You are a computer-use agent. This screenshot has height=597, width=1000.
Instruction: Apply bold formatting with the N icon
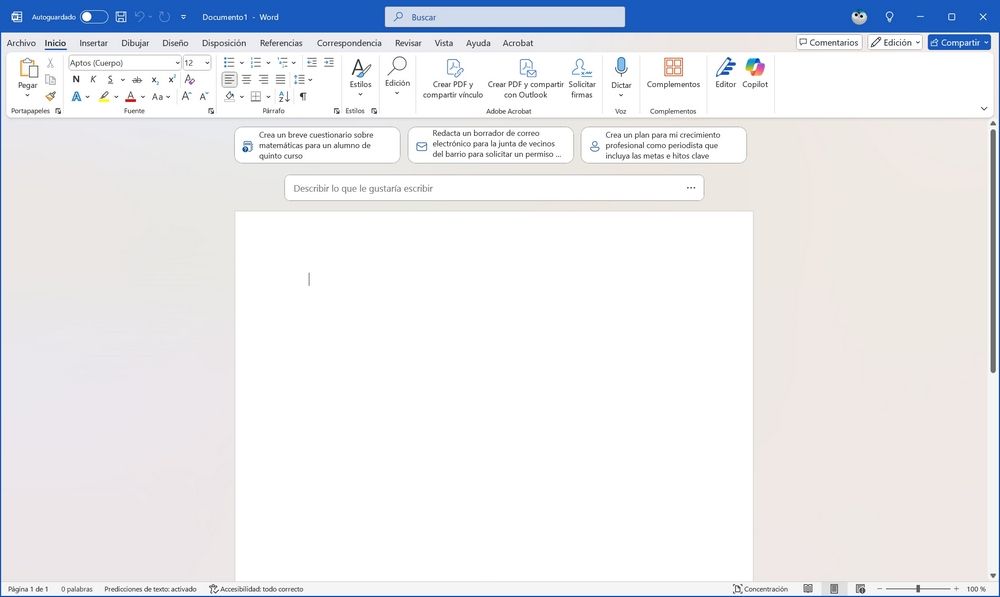[x=76, y=79]
